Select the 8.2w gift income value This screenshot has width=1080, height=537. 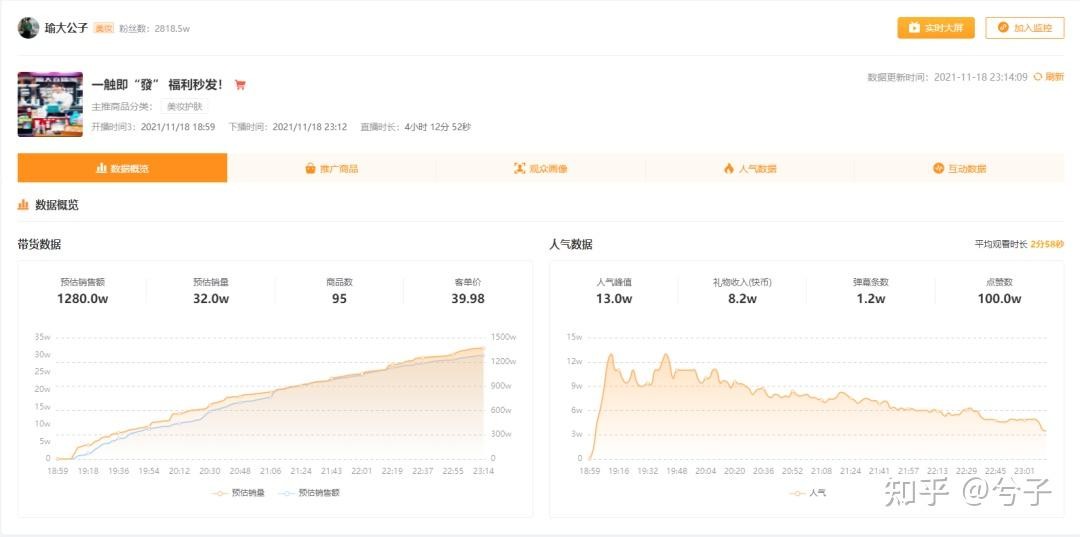tap(742, 299)
